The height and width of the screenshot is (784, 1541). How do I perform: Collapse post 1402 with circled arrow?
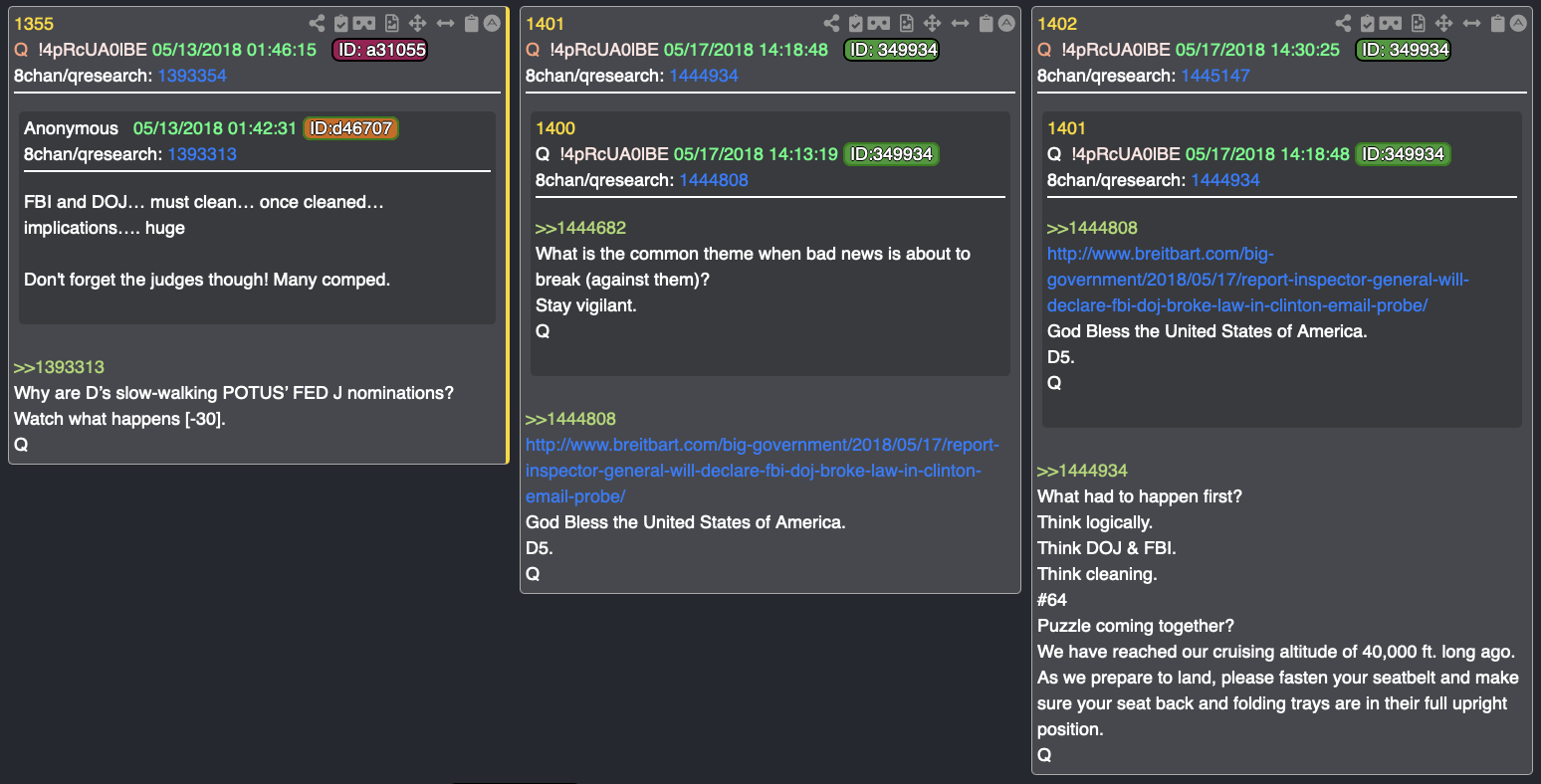point(1518,23)
